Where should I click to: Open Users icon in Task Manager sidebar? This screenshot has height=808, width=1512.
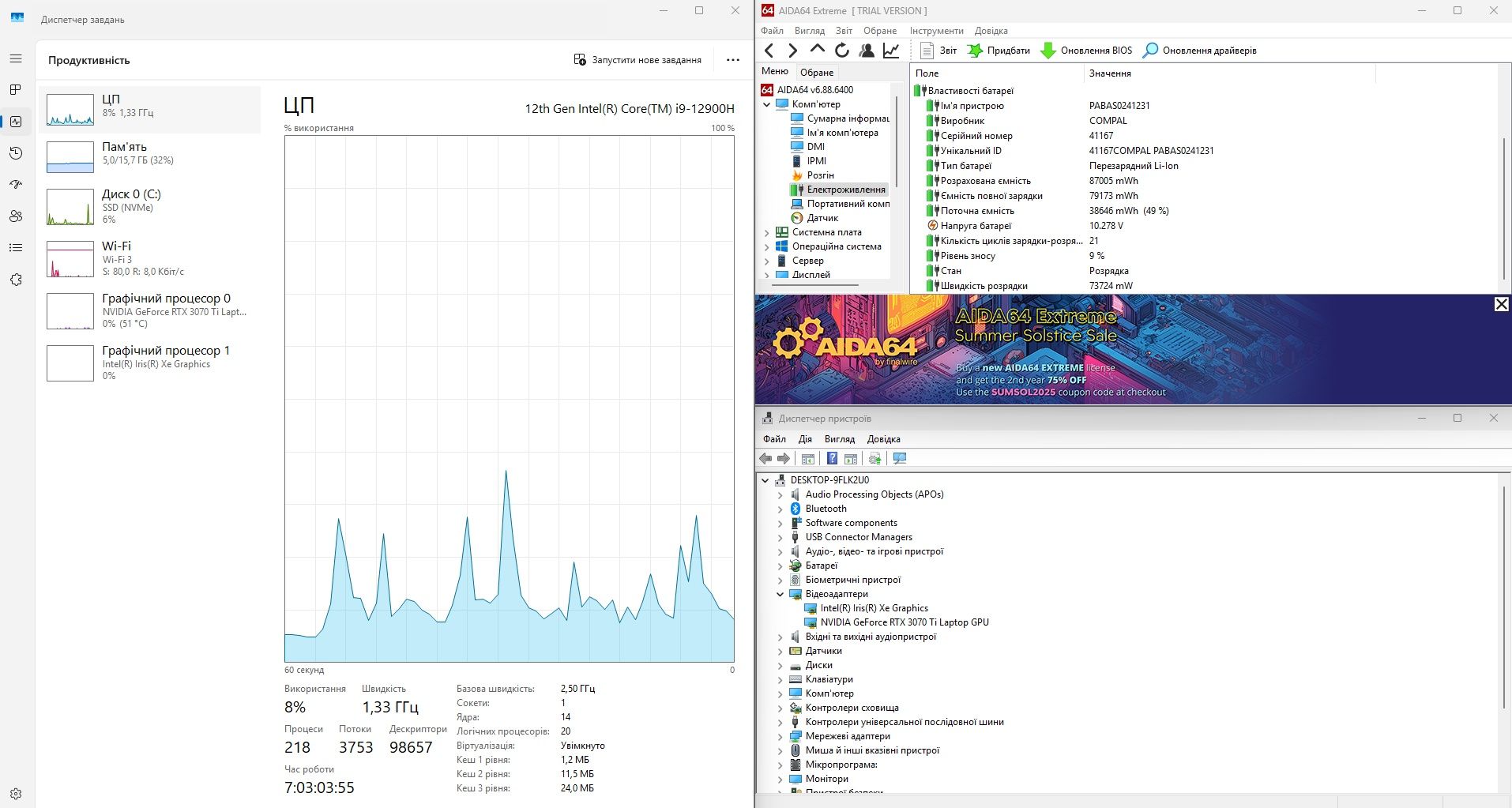coord(16,216)
